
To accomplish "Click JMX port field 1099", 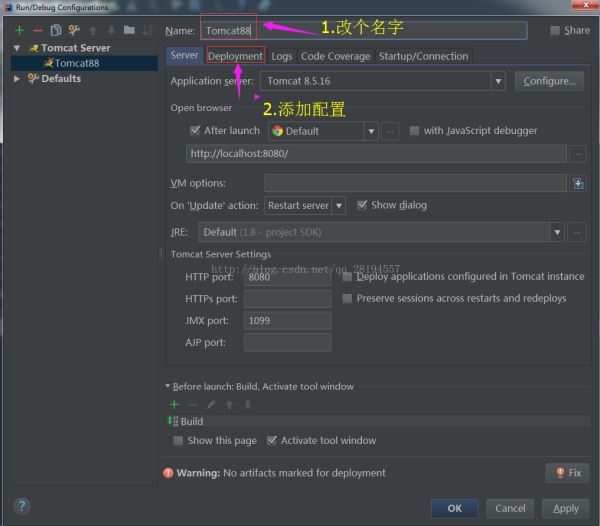I will pyautogui.click(x=288, y=321).
